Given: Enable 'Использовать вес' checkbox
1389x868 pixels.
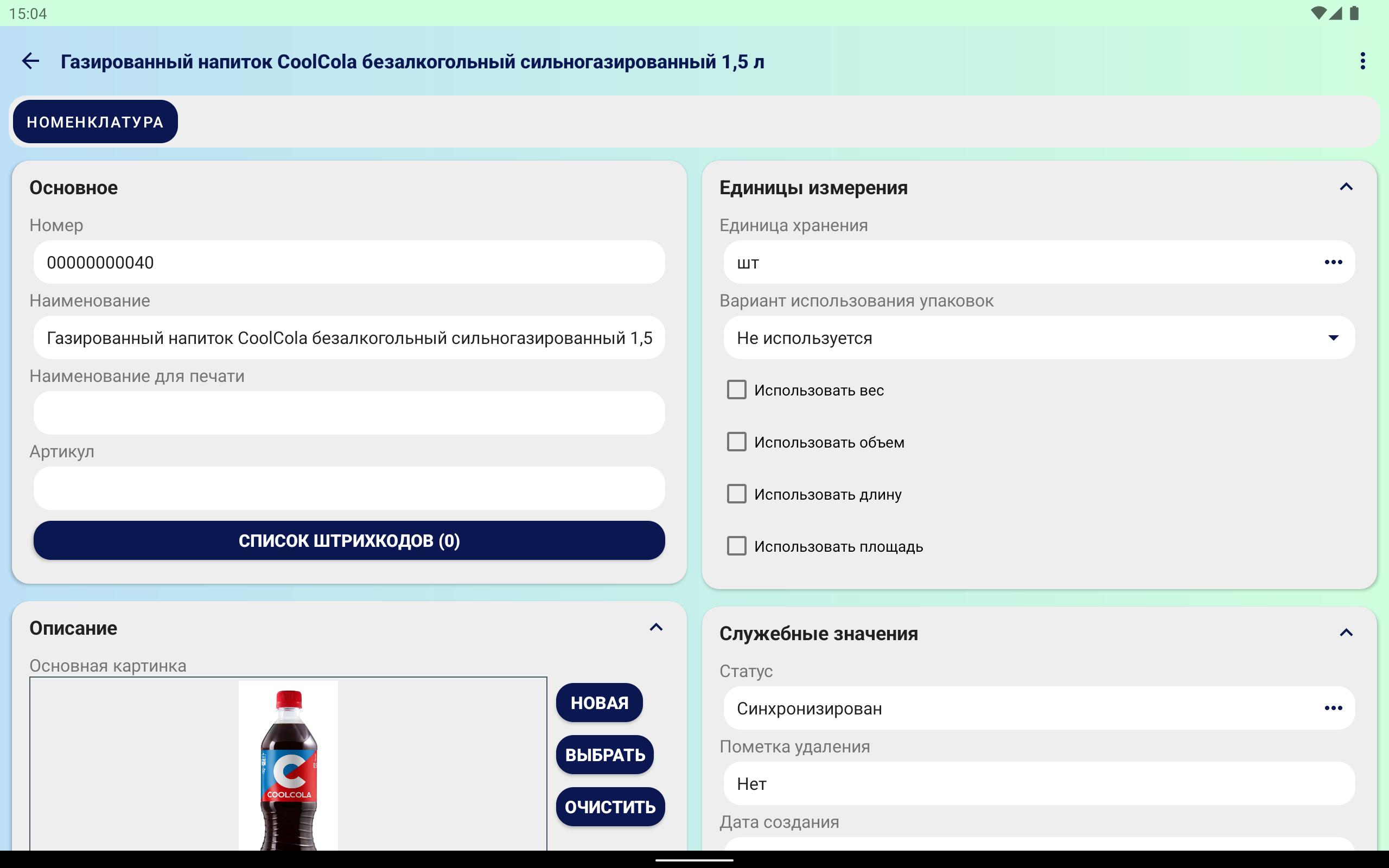Looking at the screenshot, I should (x=736, y=390).
